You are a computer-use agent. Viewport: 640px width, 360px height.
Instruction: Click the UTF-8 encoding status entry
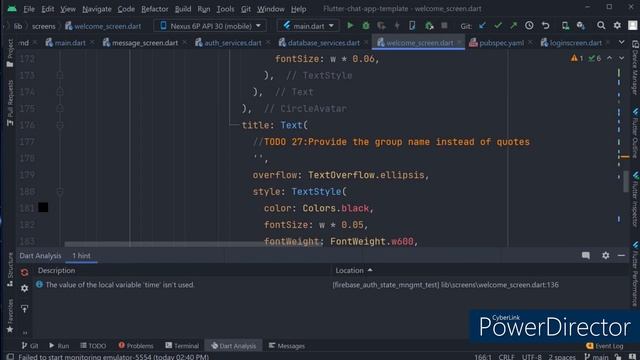(x=532, y=357)
